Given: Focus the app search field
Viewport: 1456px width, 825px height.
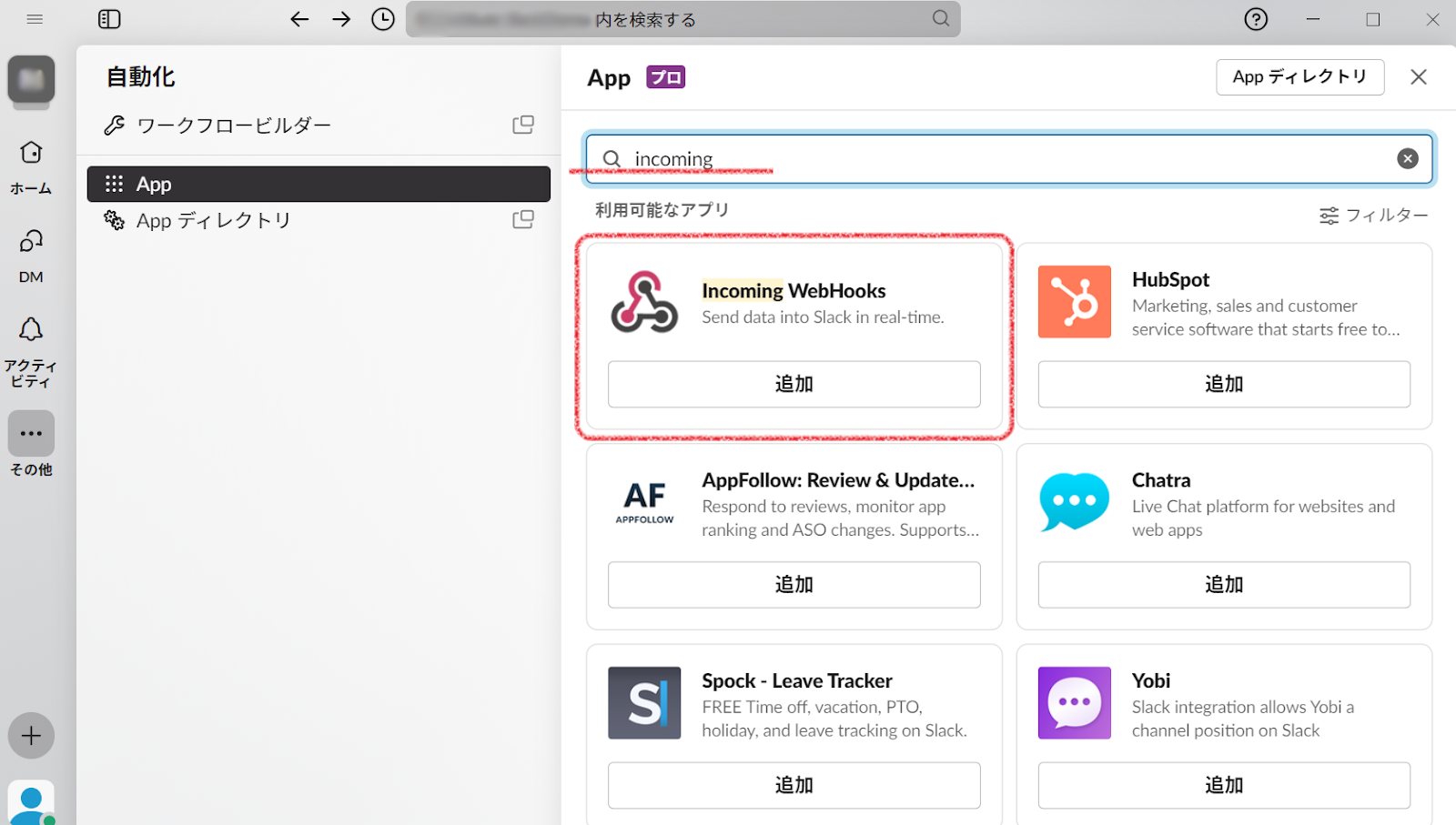Looking at the screenshot, I should click(x=1009, y=159).
